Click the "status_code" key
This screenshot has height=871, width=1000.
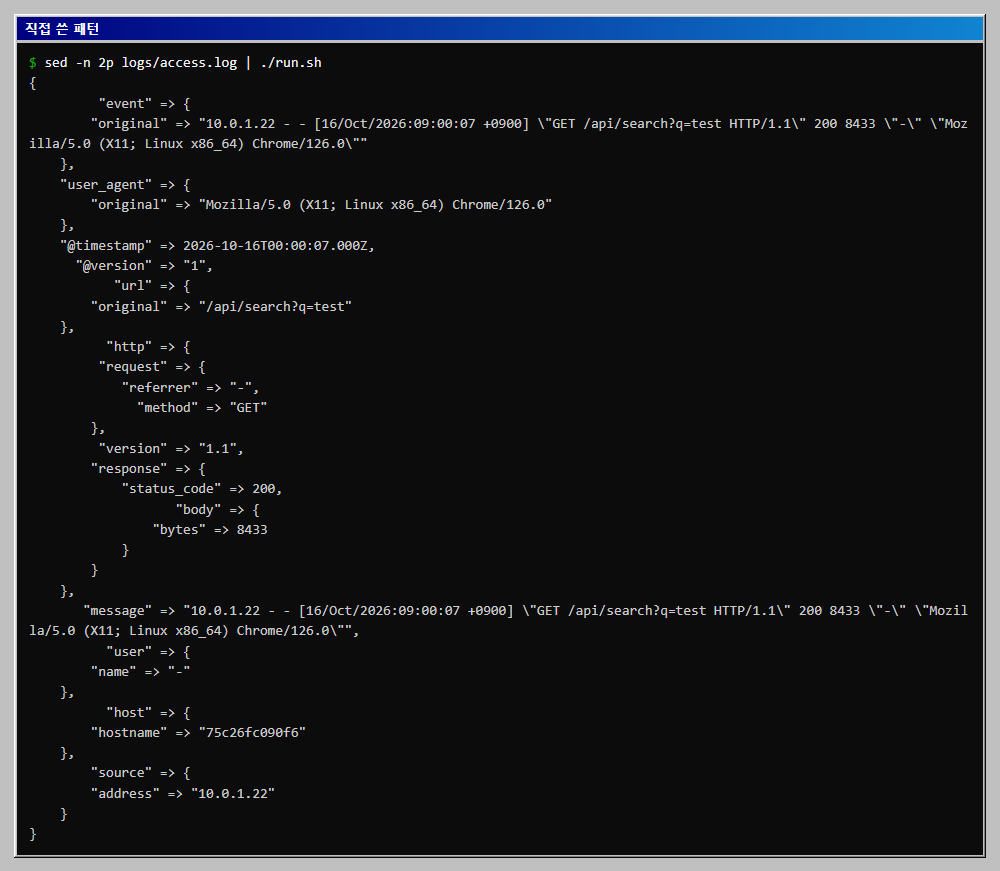point(171,489)
